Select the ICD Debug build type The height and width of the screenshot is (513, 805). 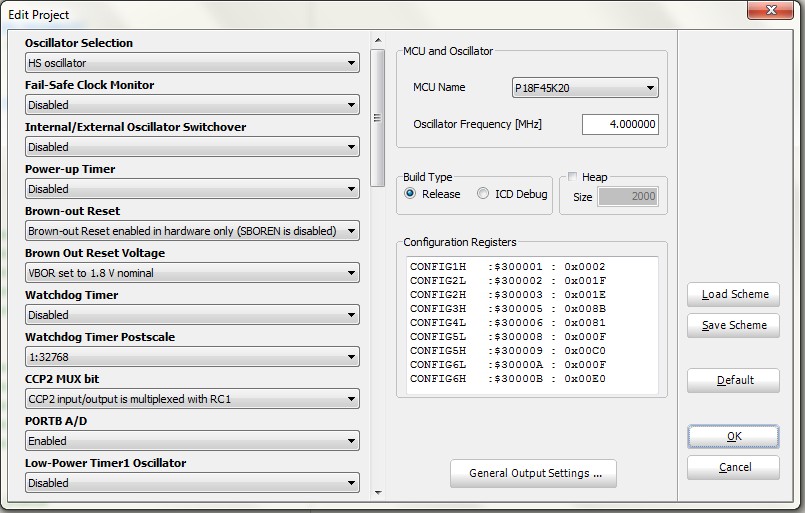coord(483,194)
